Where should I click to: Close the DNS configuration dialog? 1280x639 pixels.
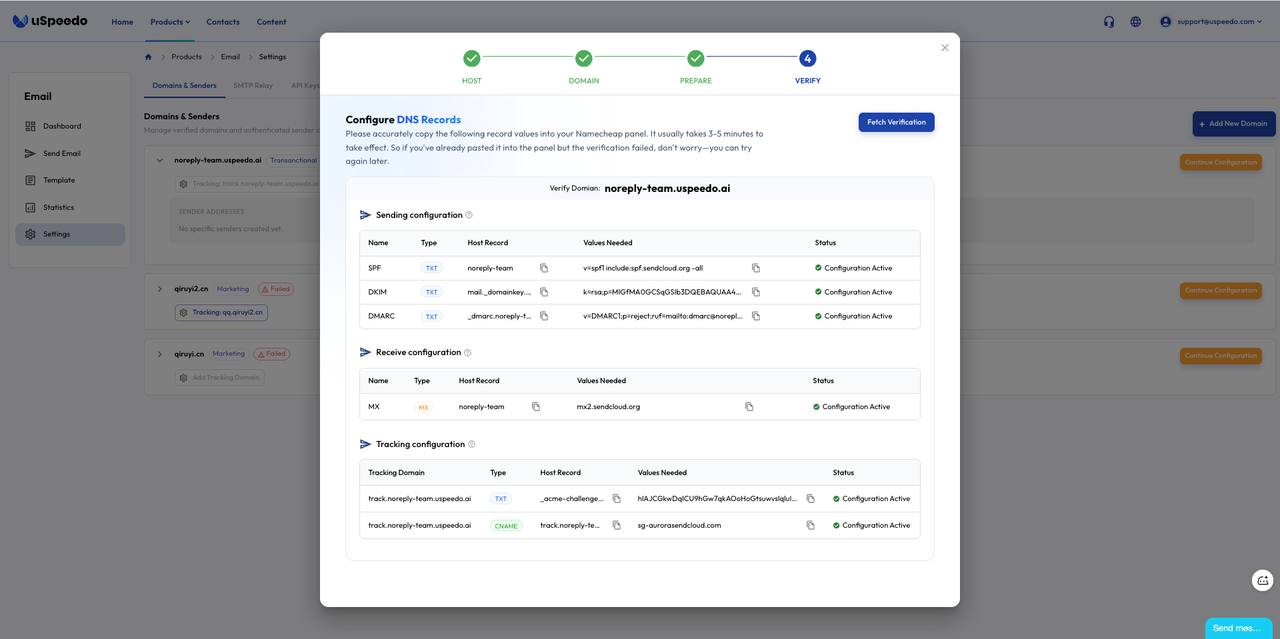click(x=945, y=48)
